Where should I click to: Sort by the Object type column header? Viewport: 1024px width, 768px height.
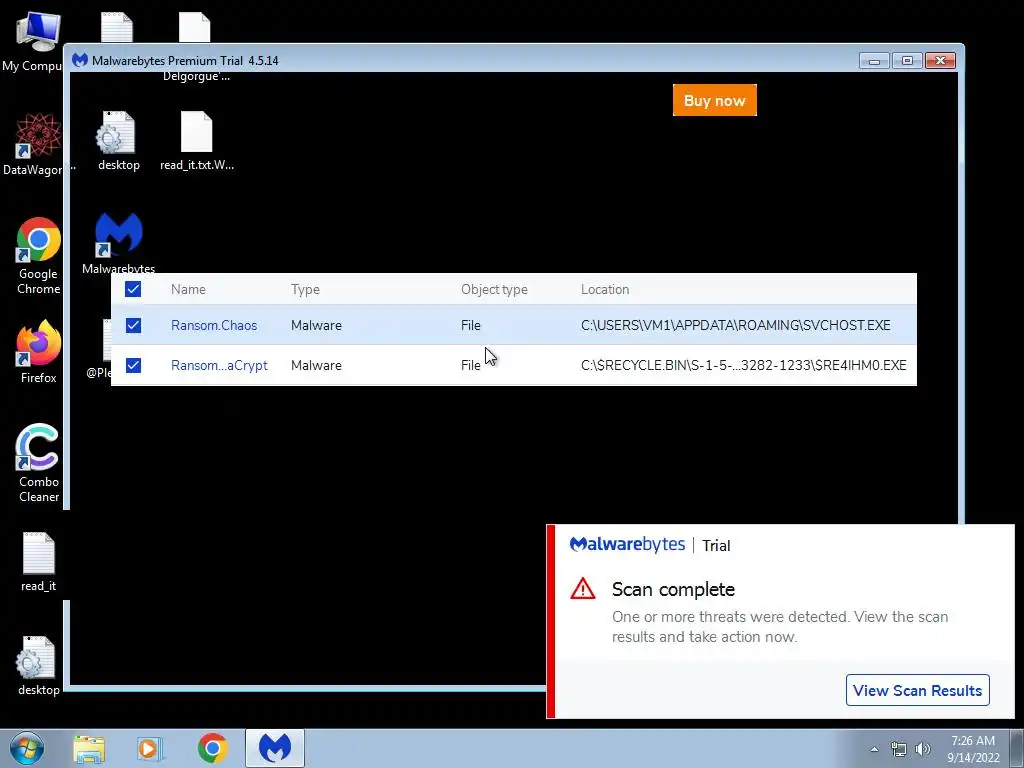(494, 289)
